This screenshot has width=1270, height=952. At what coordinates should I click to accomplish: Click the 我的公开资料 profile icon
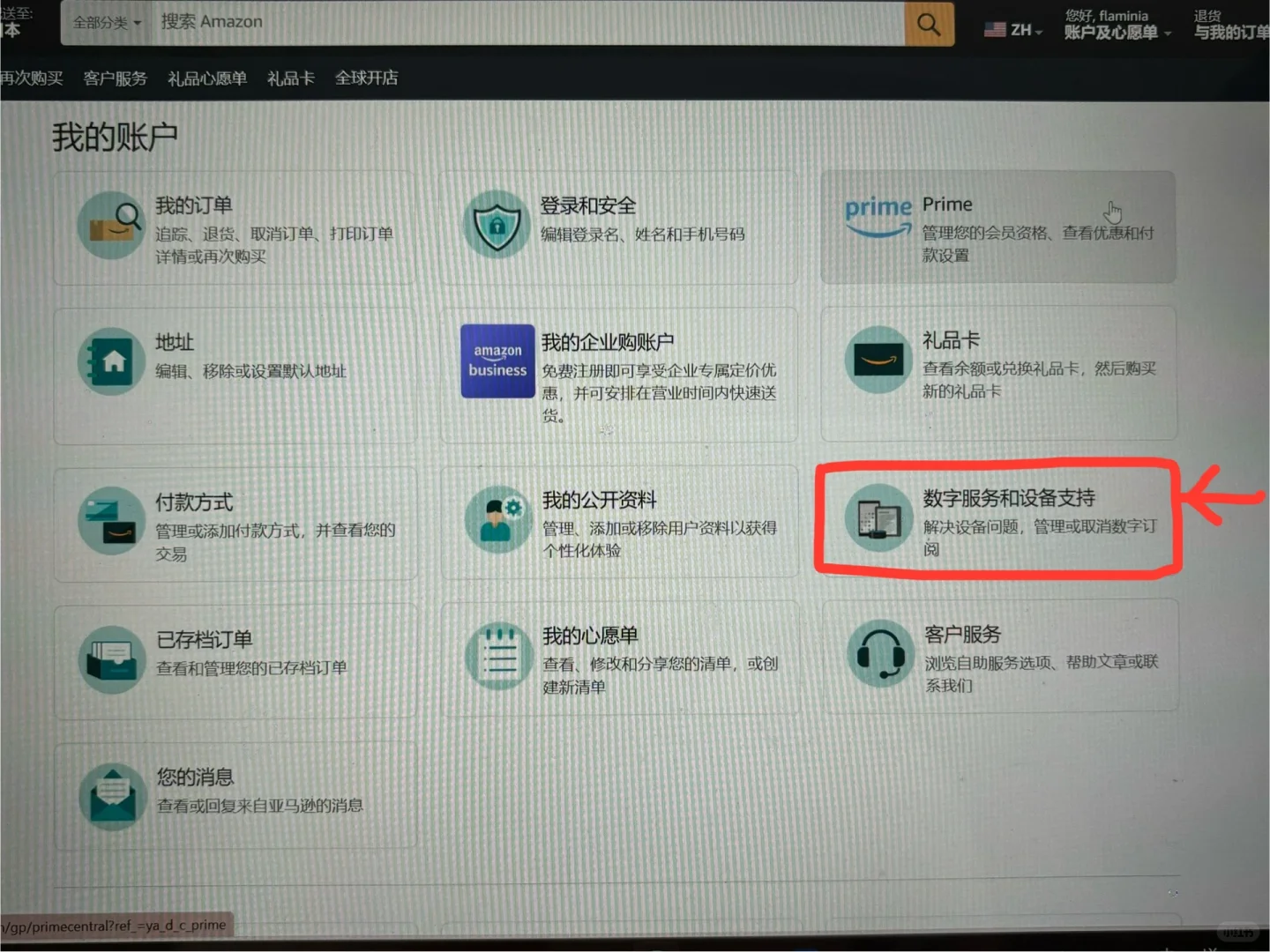[497, 520]
